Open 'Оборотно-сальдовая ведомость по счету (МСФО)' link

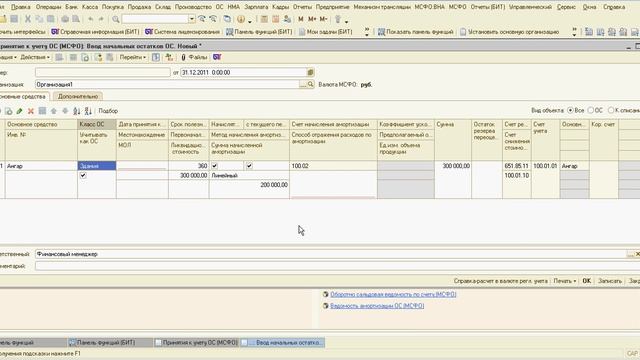393,294
